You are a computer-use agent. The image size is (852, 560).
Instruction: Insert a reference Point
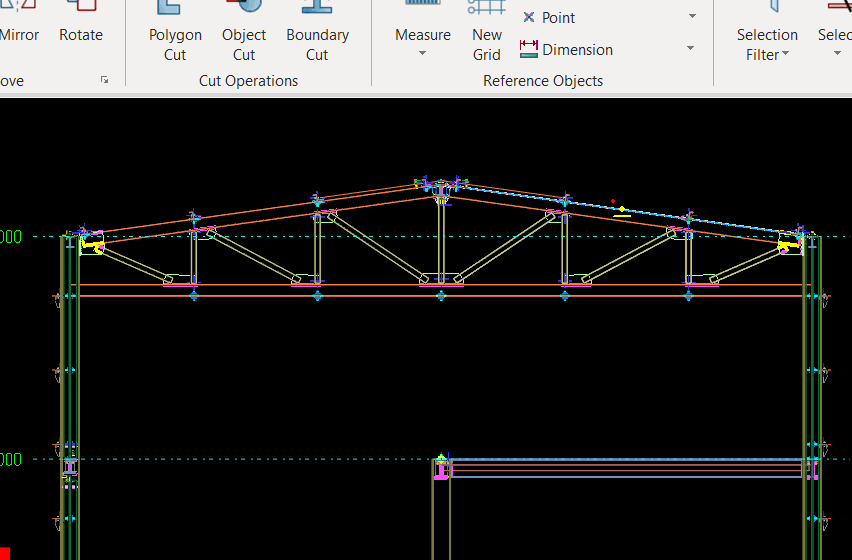549,18
